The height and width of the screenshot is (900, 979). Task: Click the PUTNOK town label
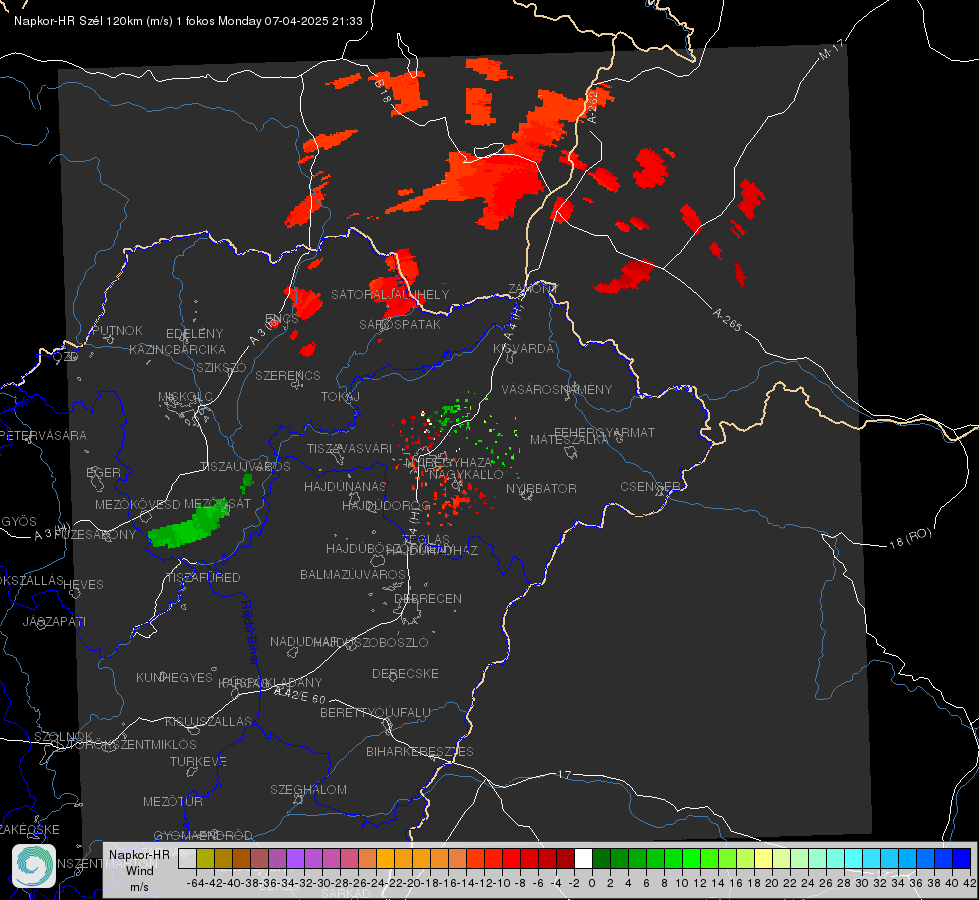[x=117, y=330]
